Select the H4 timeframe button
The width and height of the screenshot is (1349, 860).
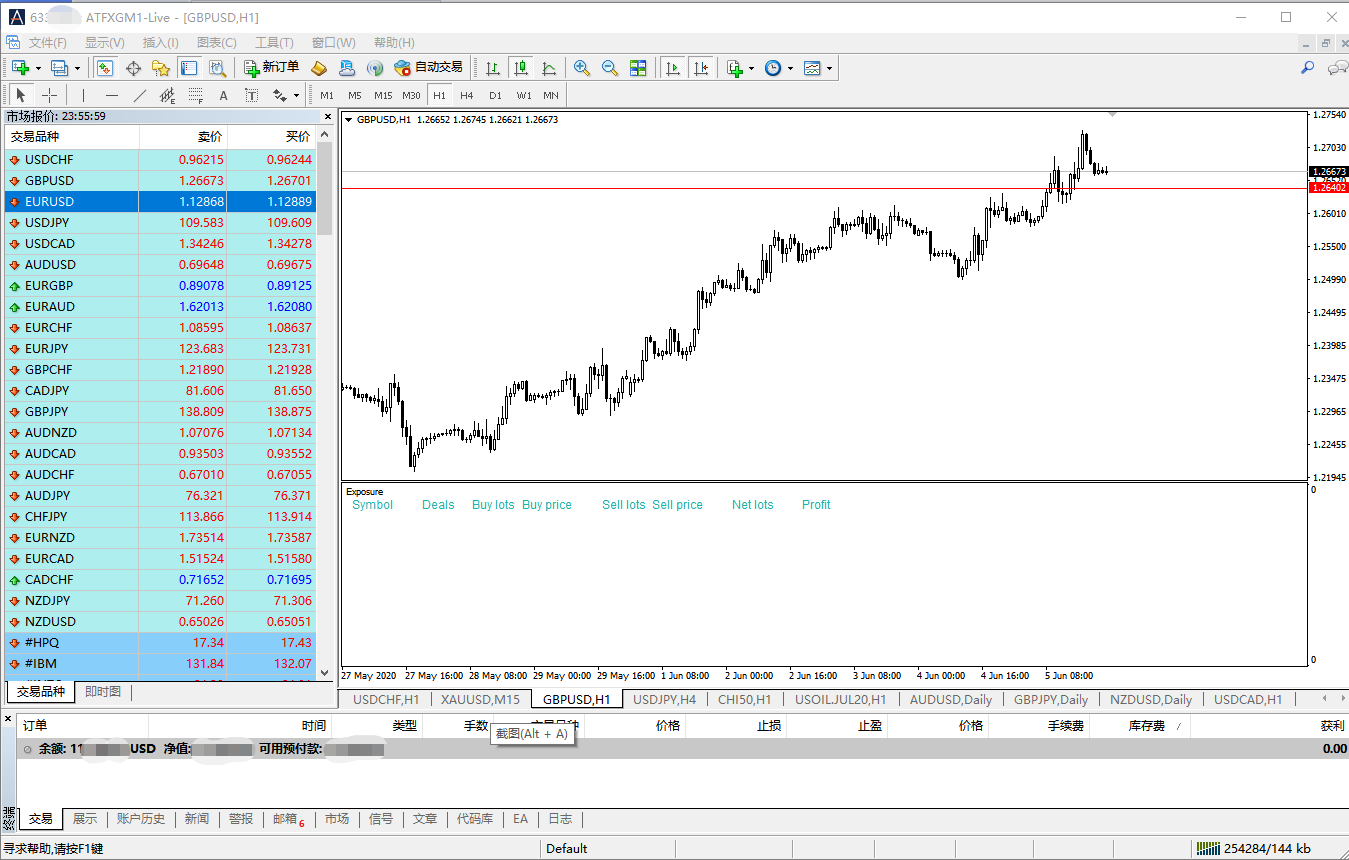click(467, 96)
